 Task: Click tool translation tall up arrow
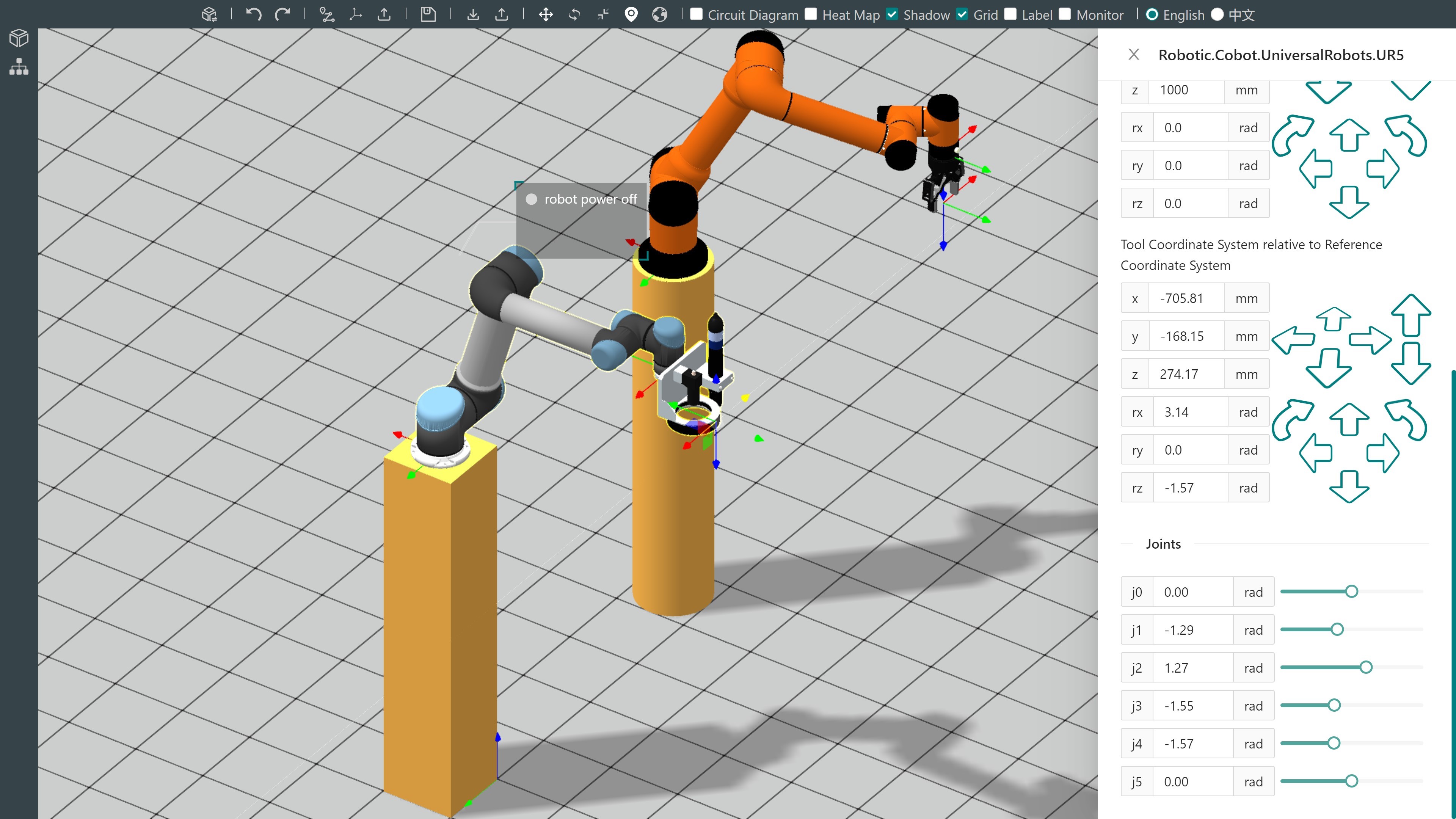(x=1411, y=315)
